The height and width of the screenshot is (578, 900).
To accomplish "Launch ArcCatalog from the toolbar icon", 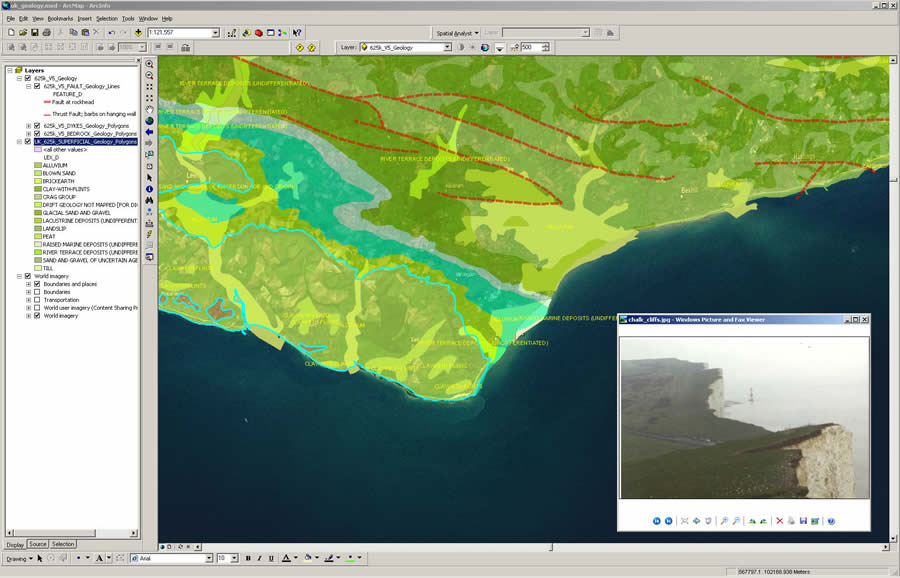I will (x=247, y=33).
